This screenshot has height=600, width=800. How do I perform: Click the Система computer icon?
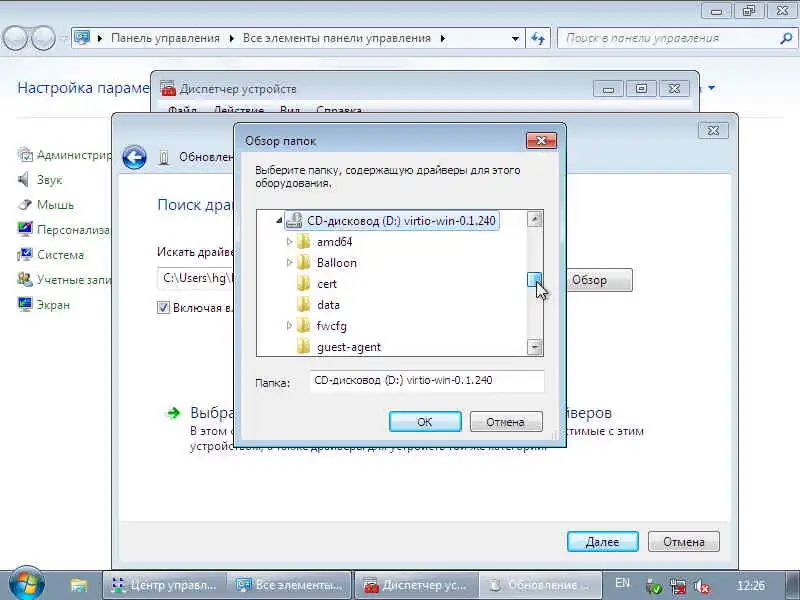(x=24, y=254)
